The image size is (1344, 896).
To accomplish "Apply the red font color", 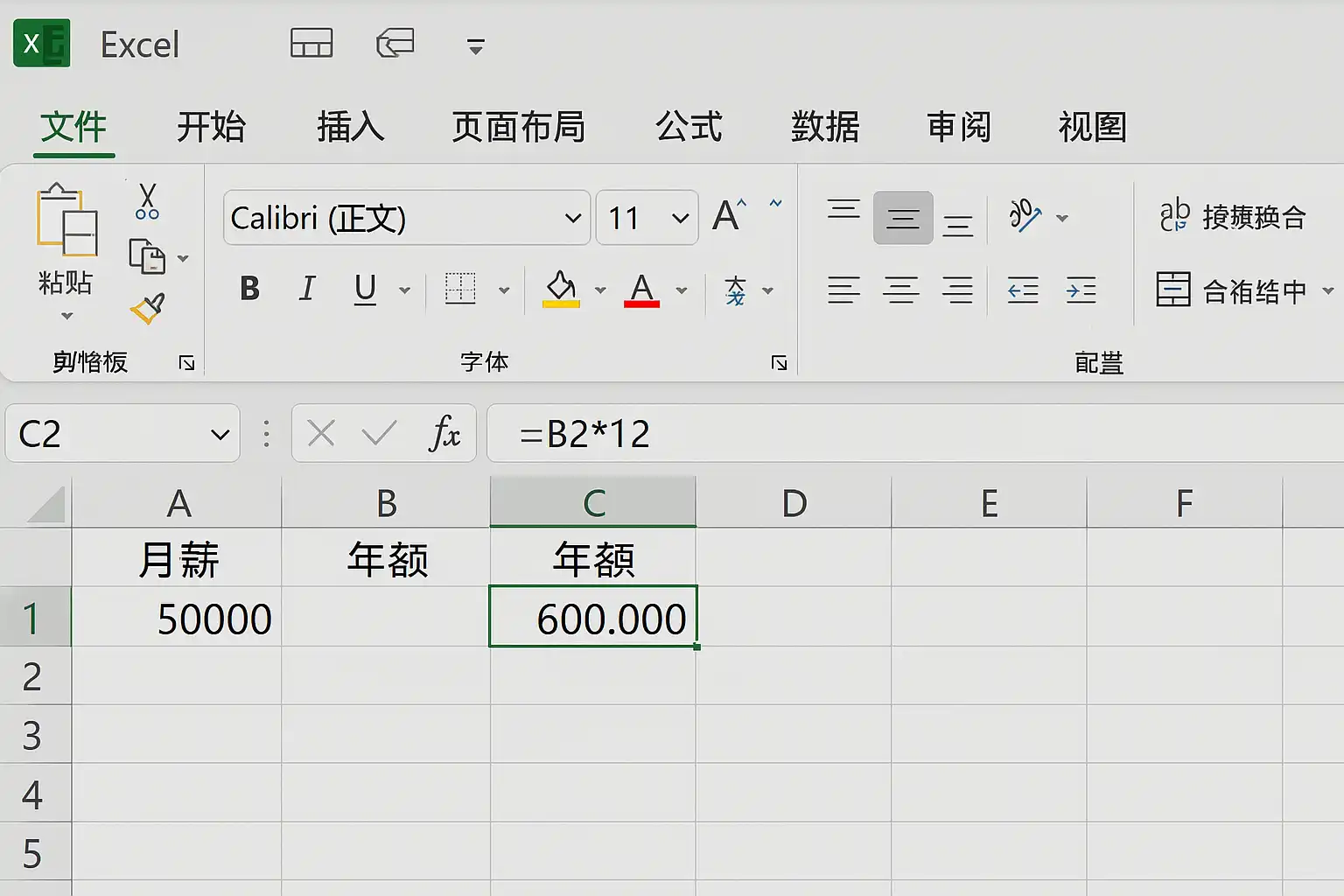I will tap(642, 290).
